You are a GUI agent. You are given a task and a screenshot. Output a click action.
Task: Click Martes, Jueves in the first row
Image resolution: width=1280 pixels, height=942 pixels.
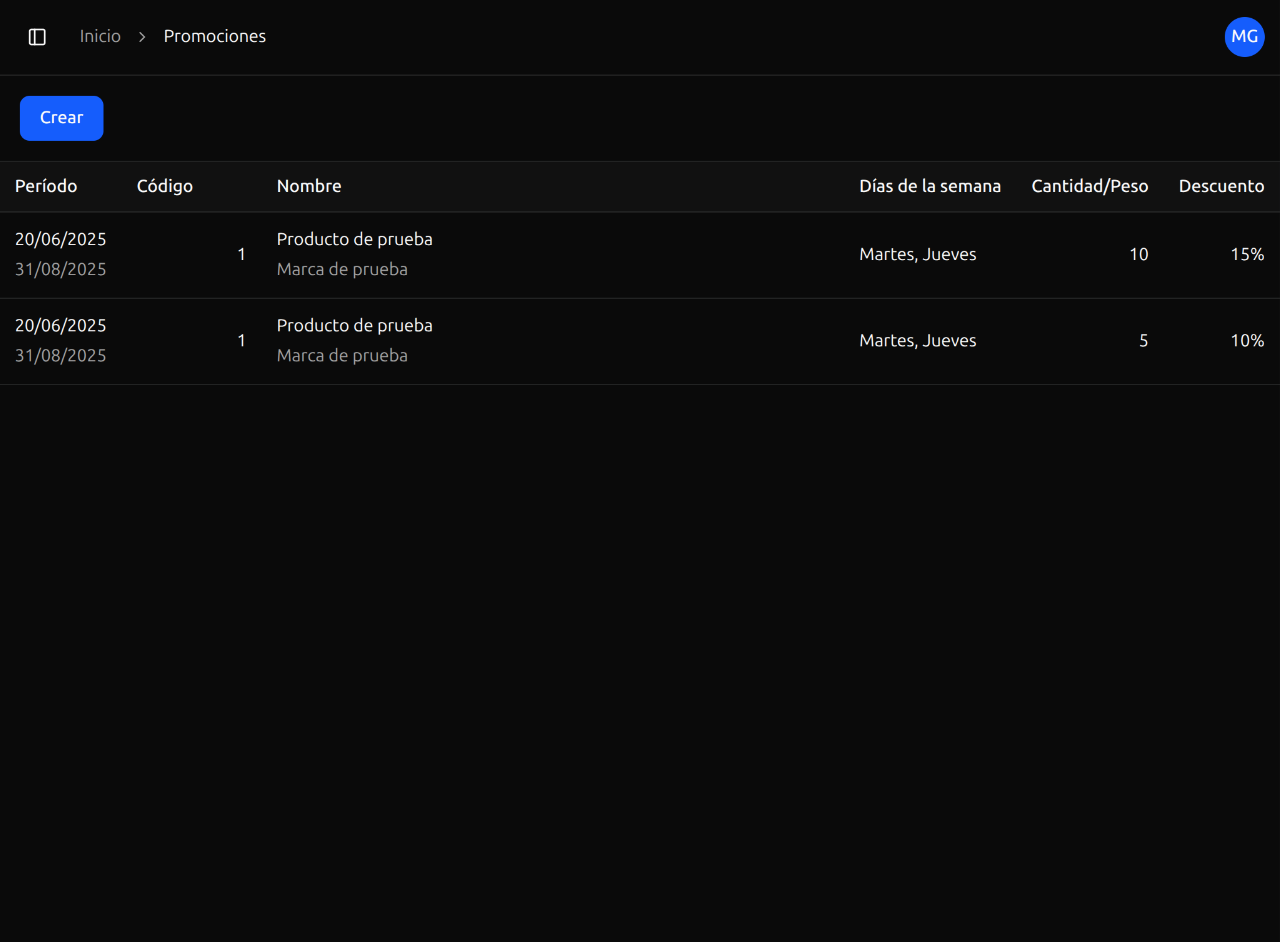[x=918, y=254]
